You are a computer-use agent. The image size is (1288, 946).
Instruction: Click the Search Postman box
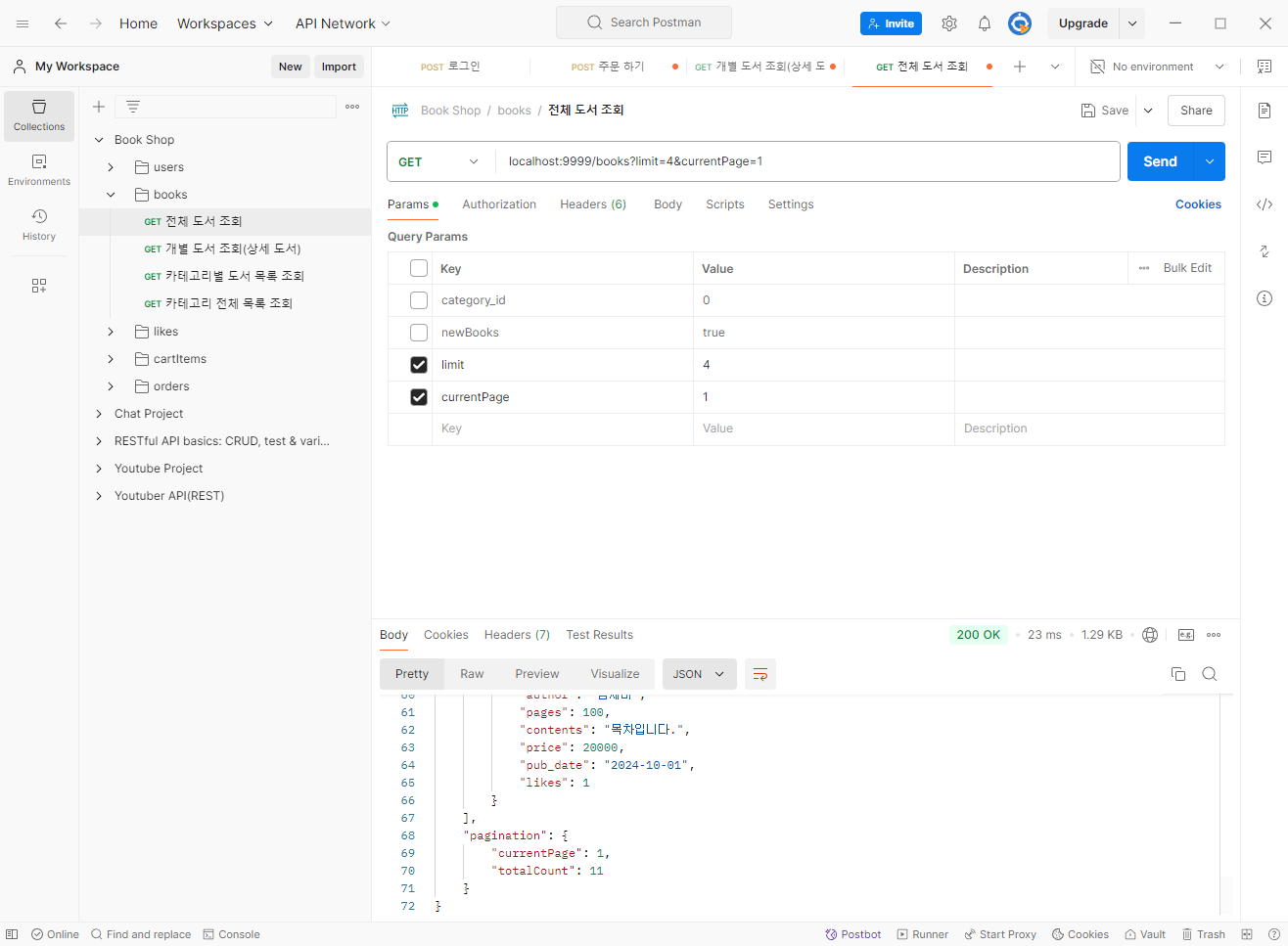tap(644, 23)
